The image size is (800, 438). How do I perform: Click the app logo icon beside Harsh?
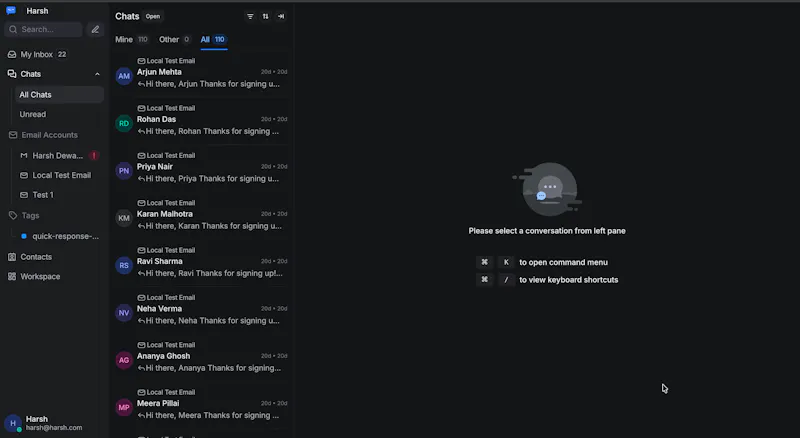[11, 10]
